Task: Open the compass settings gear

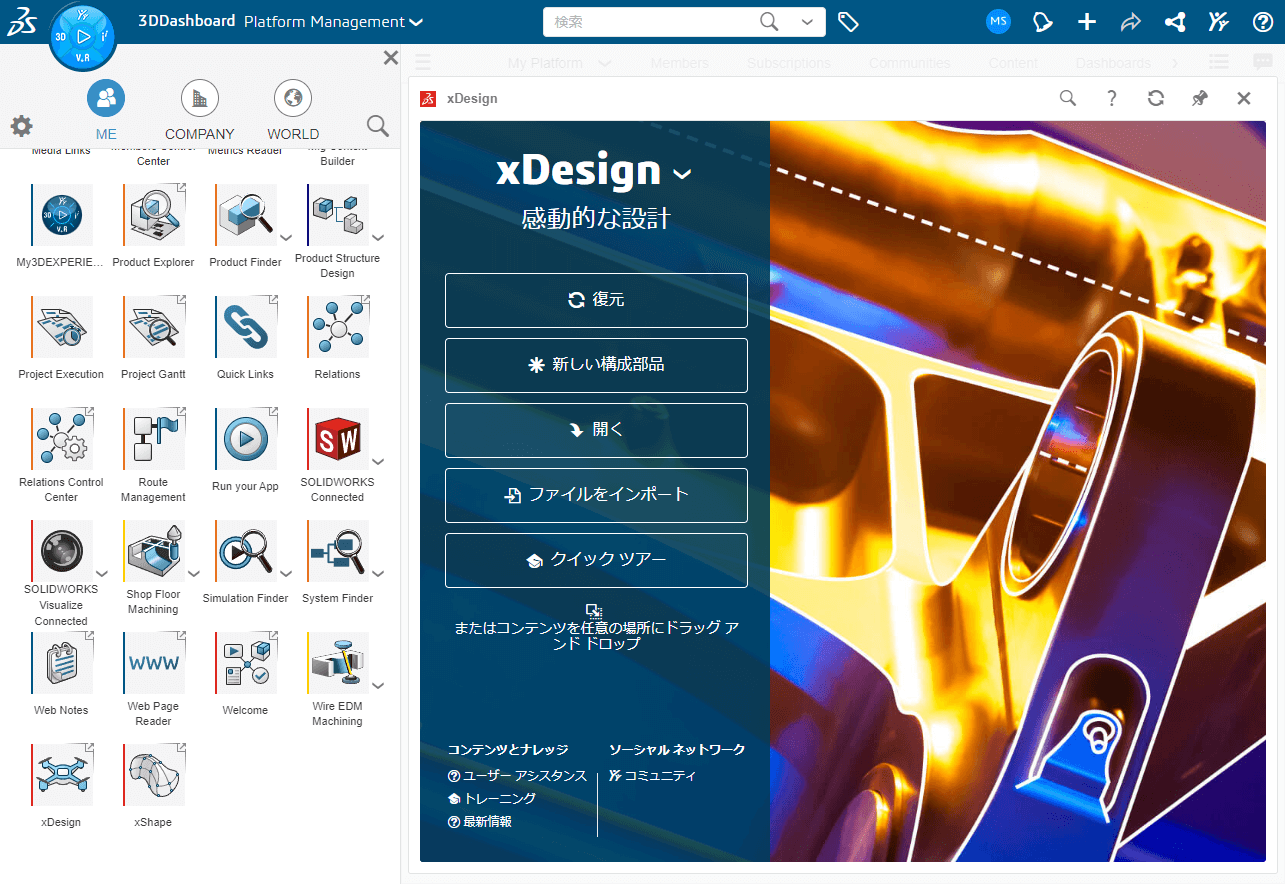Action: tap(21, 126)
